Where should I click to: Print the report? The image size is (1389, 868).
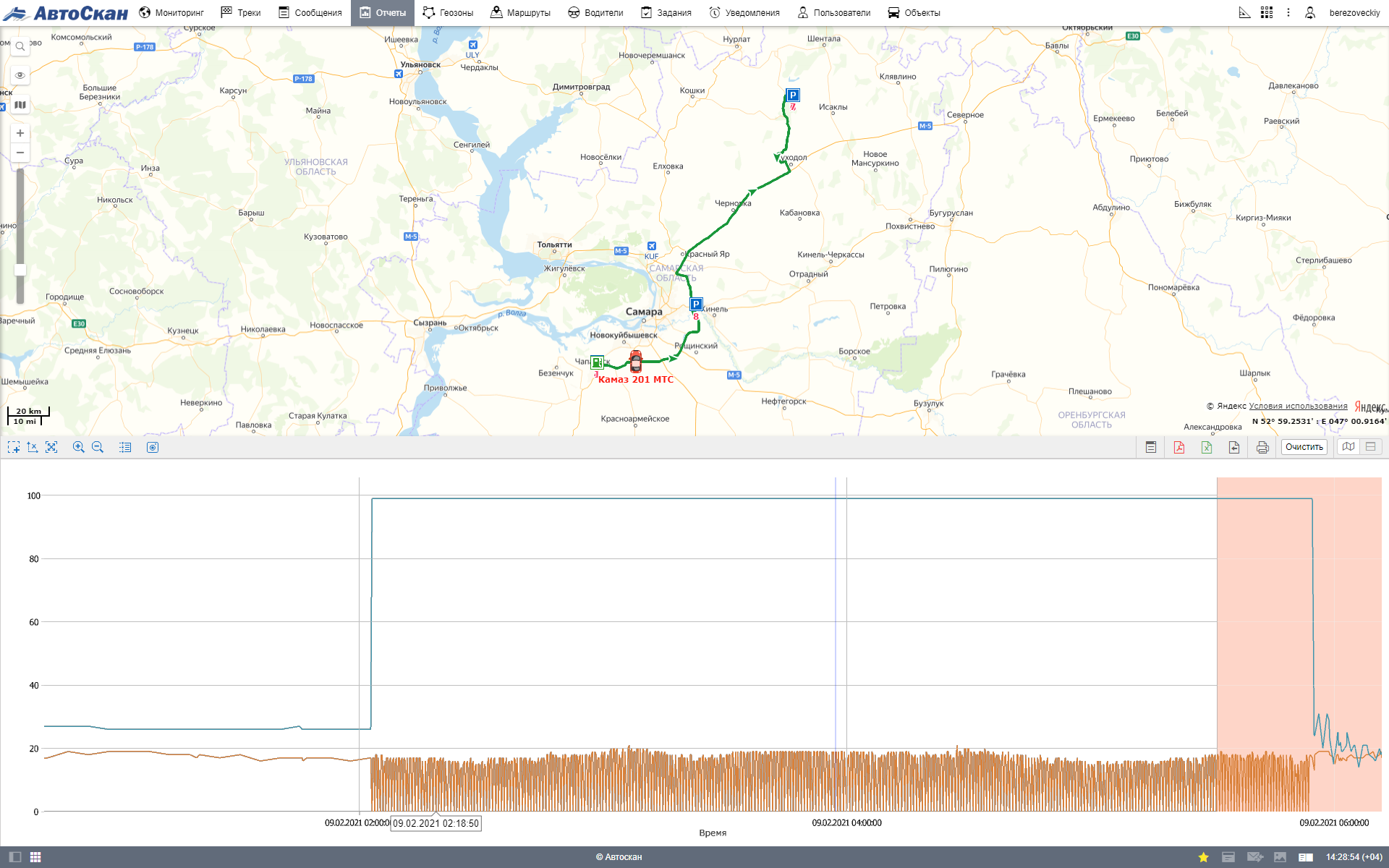(x=1262, y=448)
